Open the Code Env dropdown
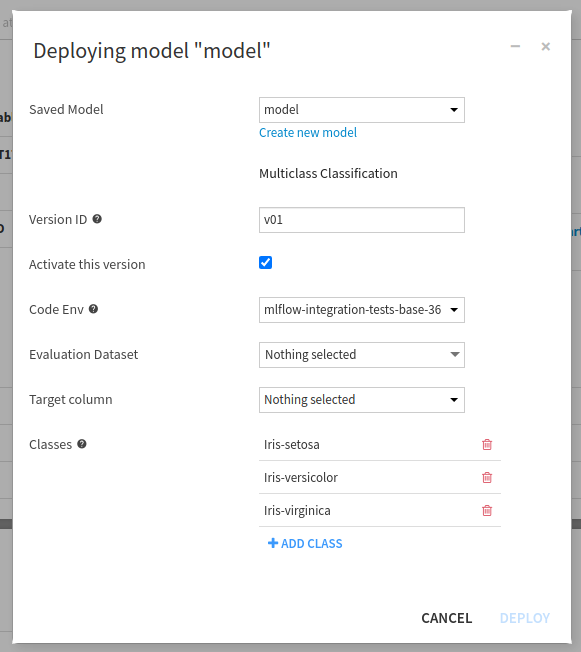This screenshot has height=652, width=581. 362,310
